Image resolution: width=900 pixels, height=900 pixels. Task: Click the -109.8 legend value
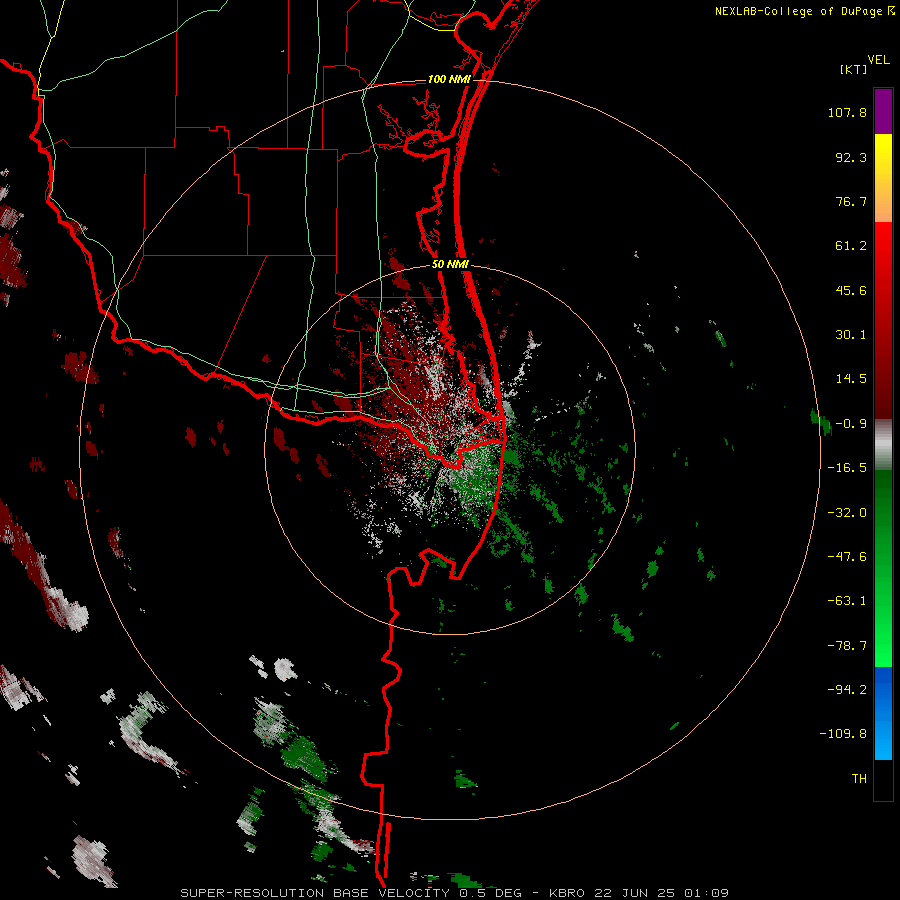click(844, 734)
